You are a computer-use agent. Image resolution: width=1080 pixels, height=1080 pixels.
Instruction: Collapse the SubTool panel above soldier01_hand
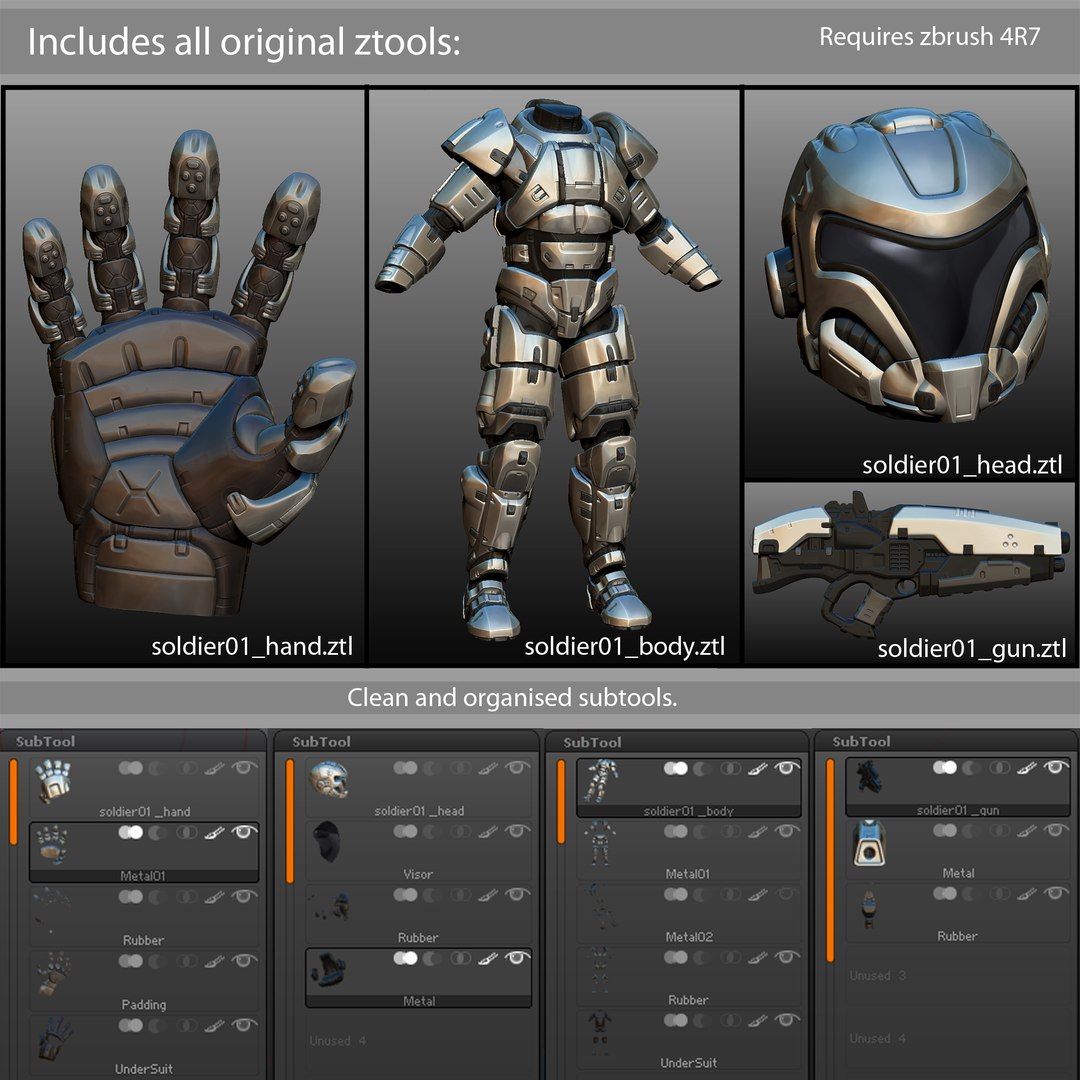(x=45, y=742)
